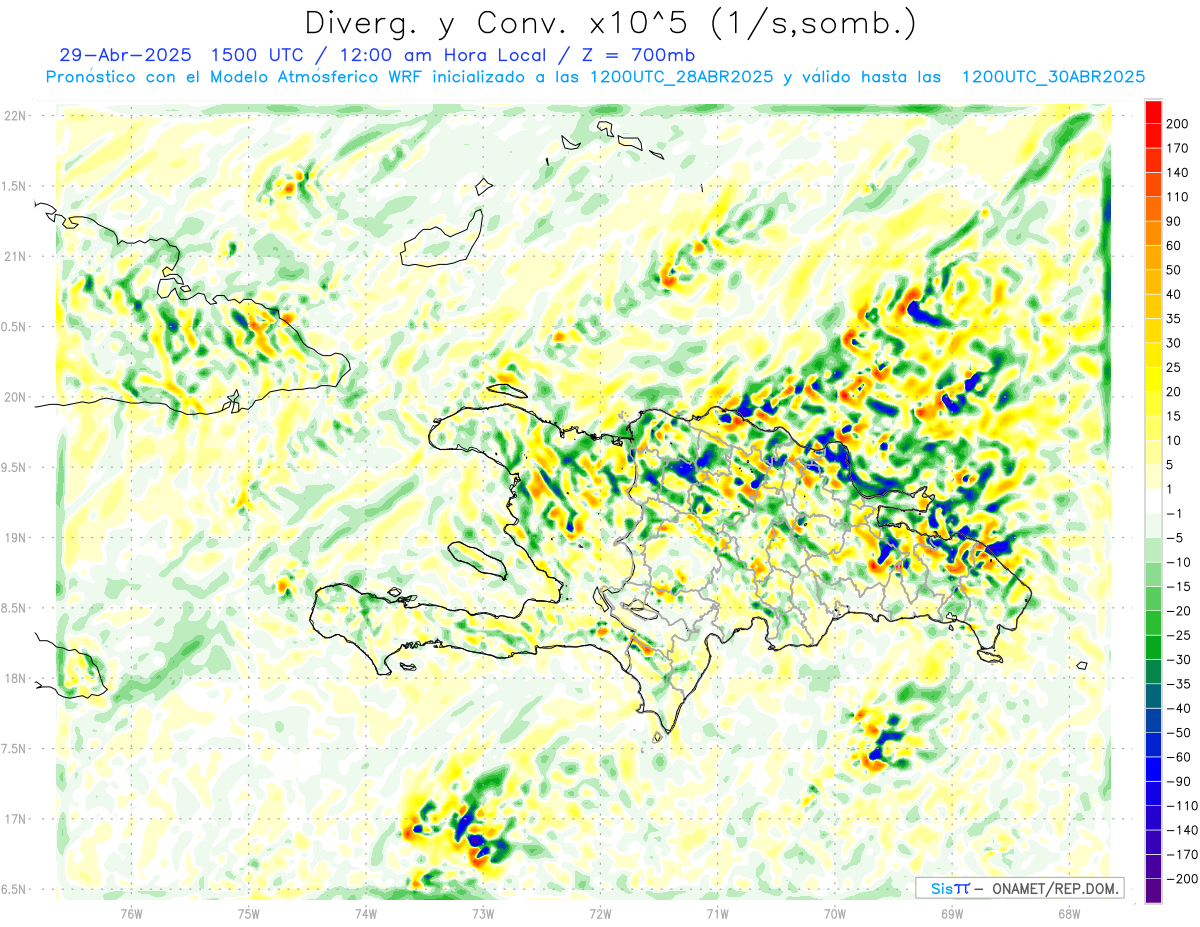
Task: Click the positive '60' color scale value
Action: [x=1176, y=245]
